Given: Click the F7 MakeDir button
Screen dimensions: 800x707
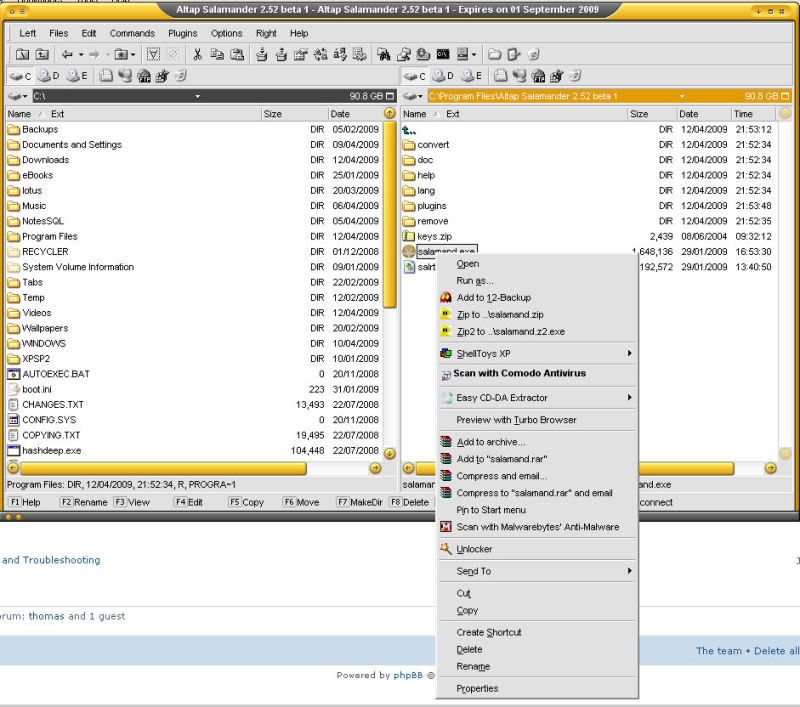Looking at the screenshot, I should 360,502.
